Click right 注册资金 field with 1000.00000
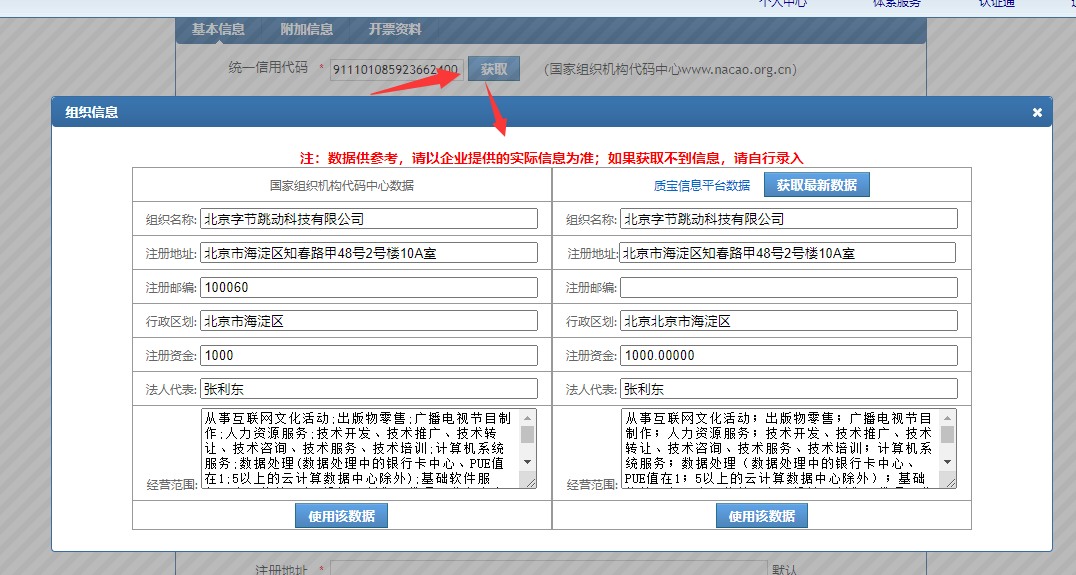The image size is (1076, 575). point(789,355)
